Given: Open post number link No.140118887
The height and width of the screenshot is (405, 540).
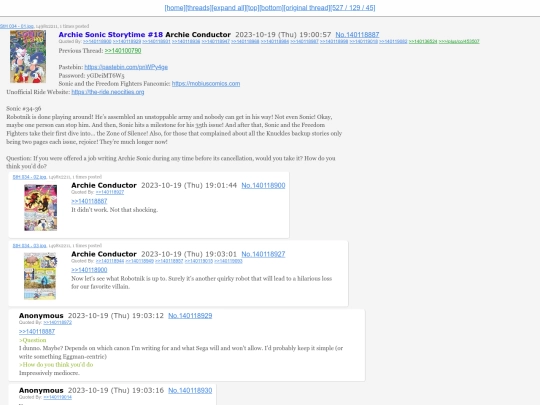Looking at the screenshot, I should pos(357,35).
